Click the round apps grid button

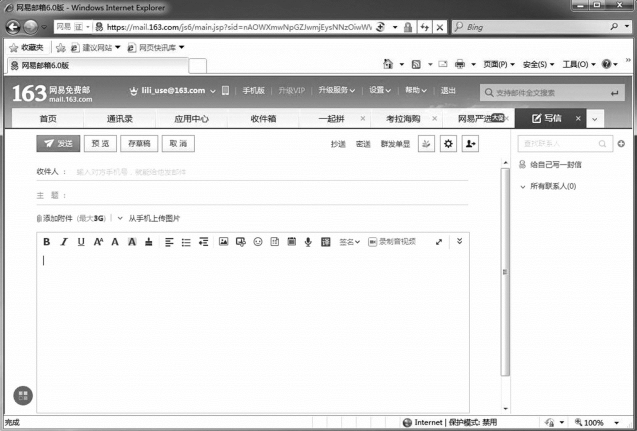(x=23, y=396)
